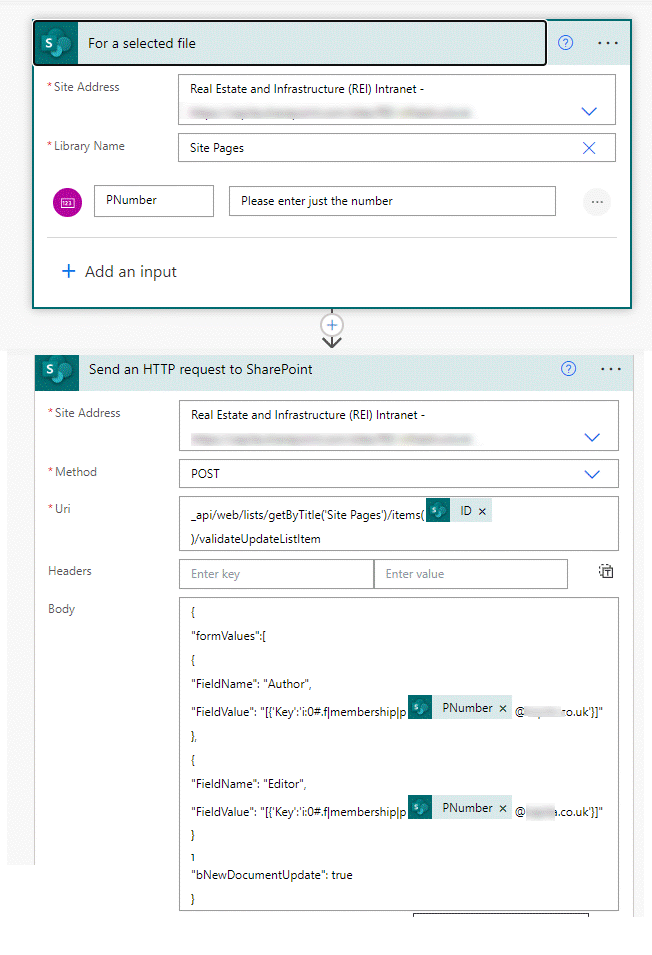Click the SharePoint icon on the For a selected file card
The height and width of the screenshot is (955, 652).
click(57, 43)
